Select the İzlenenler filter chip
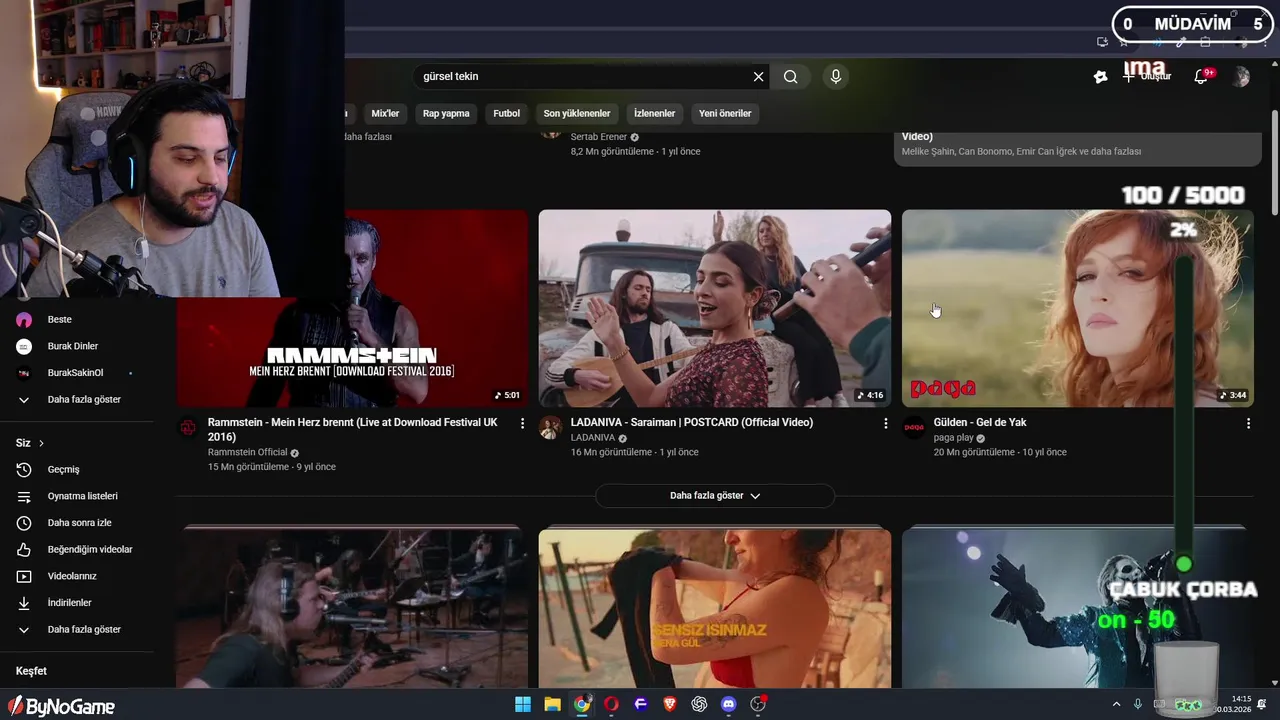Image resolution: width=1280 pixels, height=720 pixels. (x=654, y=113)
